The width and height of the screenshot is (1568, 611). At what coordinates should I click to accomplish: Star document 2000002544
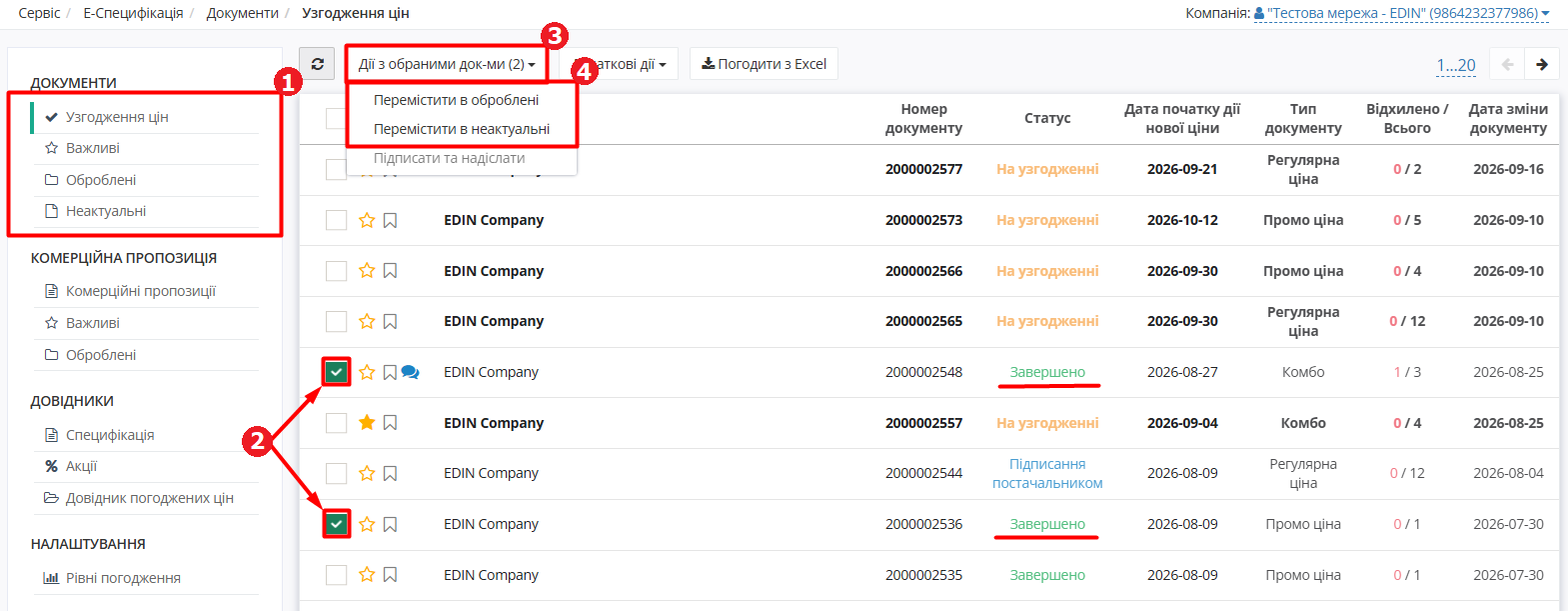(x=367, y=473)
